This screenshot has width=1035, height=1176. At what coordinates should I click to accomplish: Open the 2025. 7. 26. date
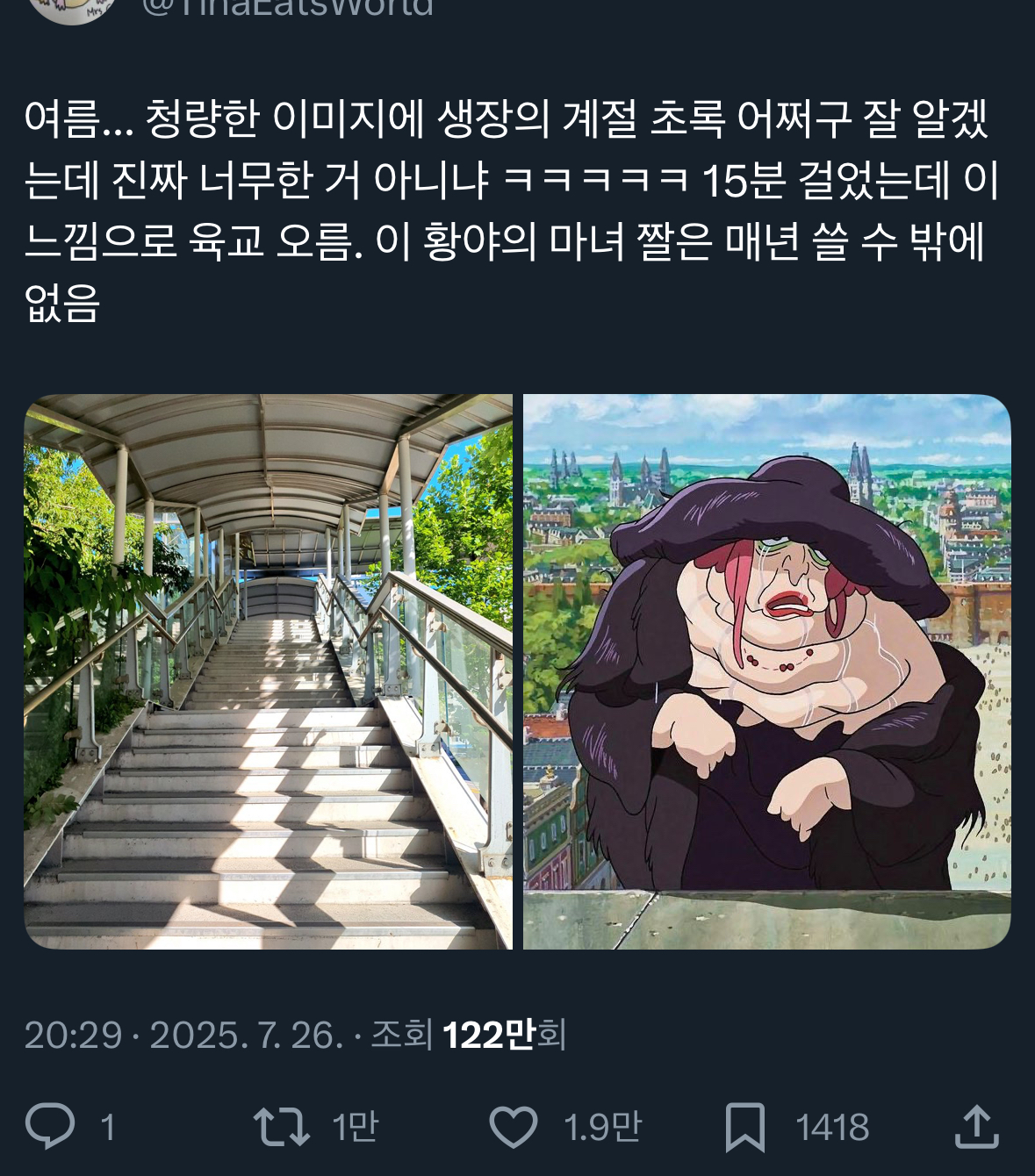click(x=247, y=1036)
